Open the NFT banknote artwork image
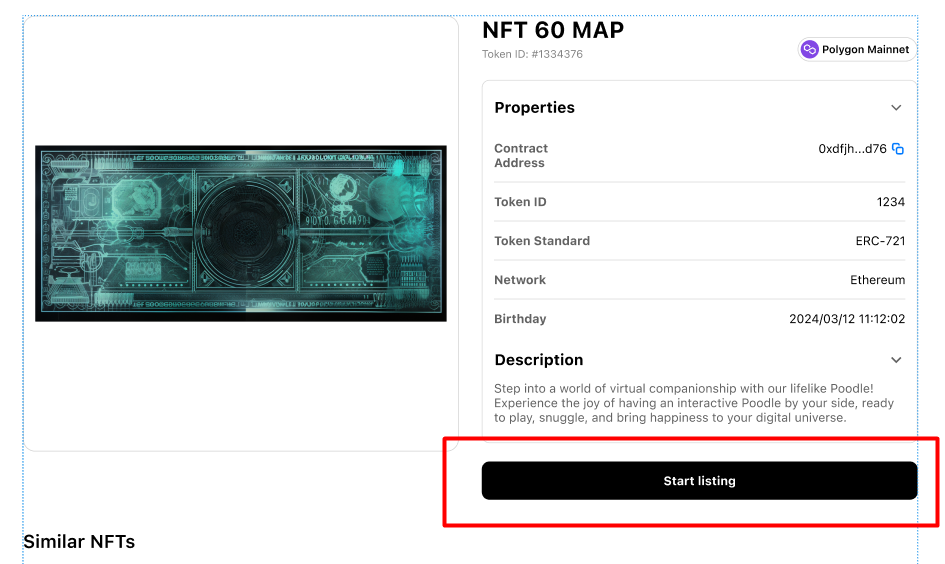This screenshot has height=564, width=945. 241,233
